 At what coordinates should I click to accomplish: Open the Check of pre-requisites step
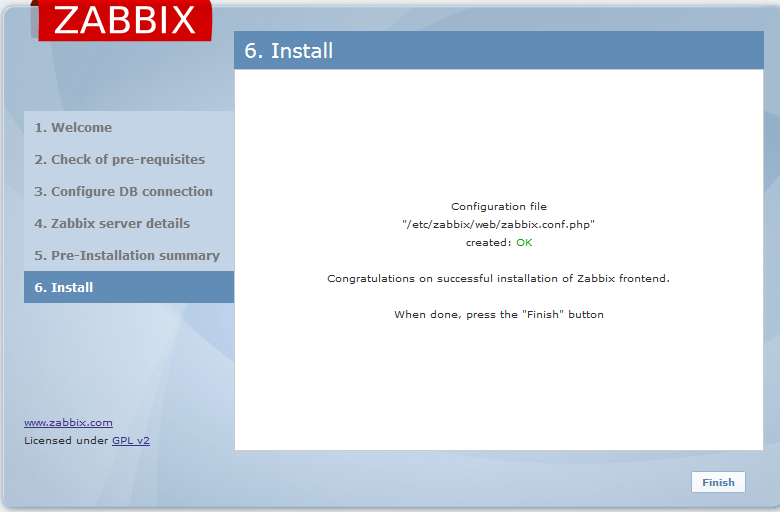coord(119,159)
